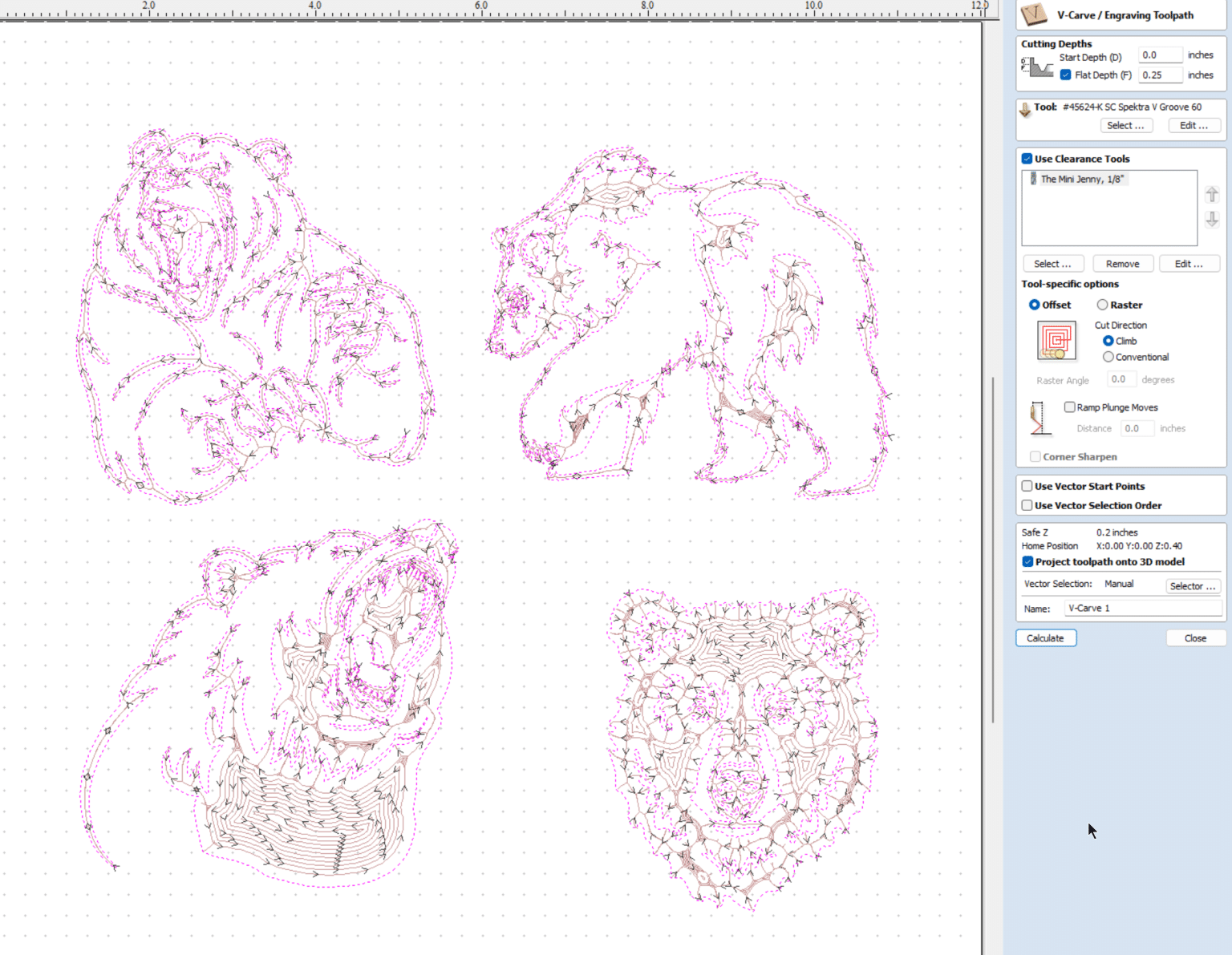Image resolution: width=1232 pixels, height=955 pixels.
Task: Set cut direction to Conventional
Action: (1108, 357)
